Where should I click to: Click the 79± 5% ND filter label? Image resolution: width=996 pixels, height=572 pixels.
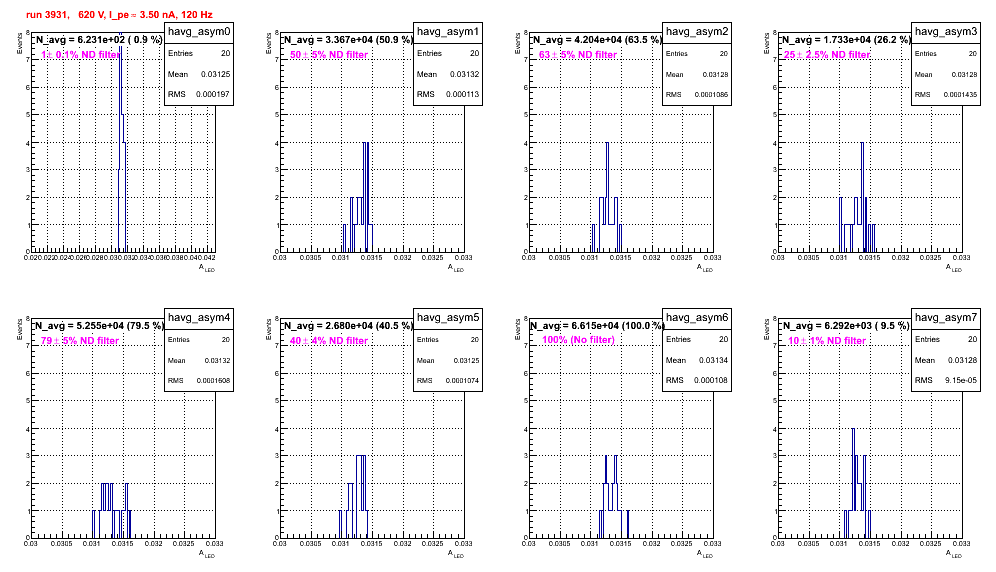pyautogui.click(x=80, y=341)
